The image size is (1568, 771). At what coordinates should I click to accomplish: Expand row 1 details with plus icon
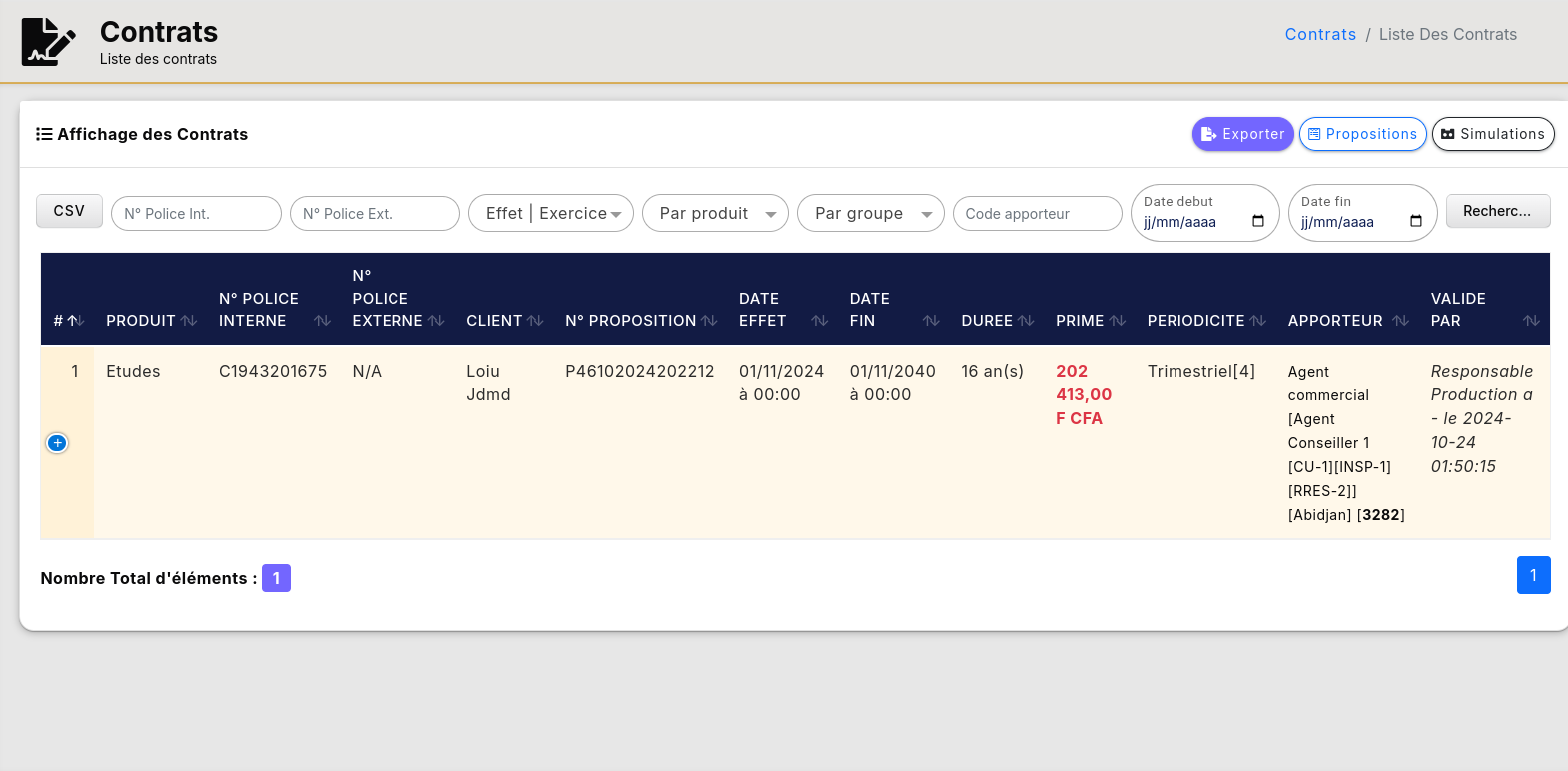point(57,443)
